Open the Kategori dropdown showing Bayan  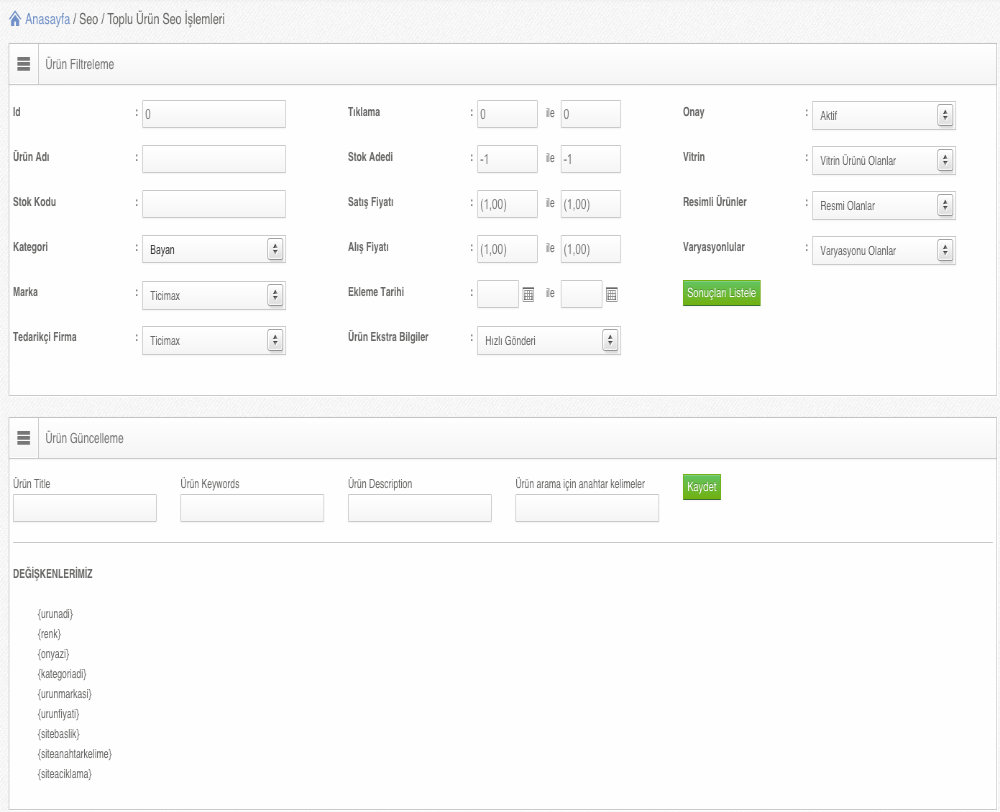tap(214, 250)
